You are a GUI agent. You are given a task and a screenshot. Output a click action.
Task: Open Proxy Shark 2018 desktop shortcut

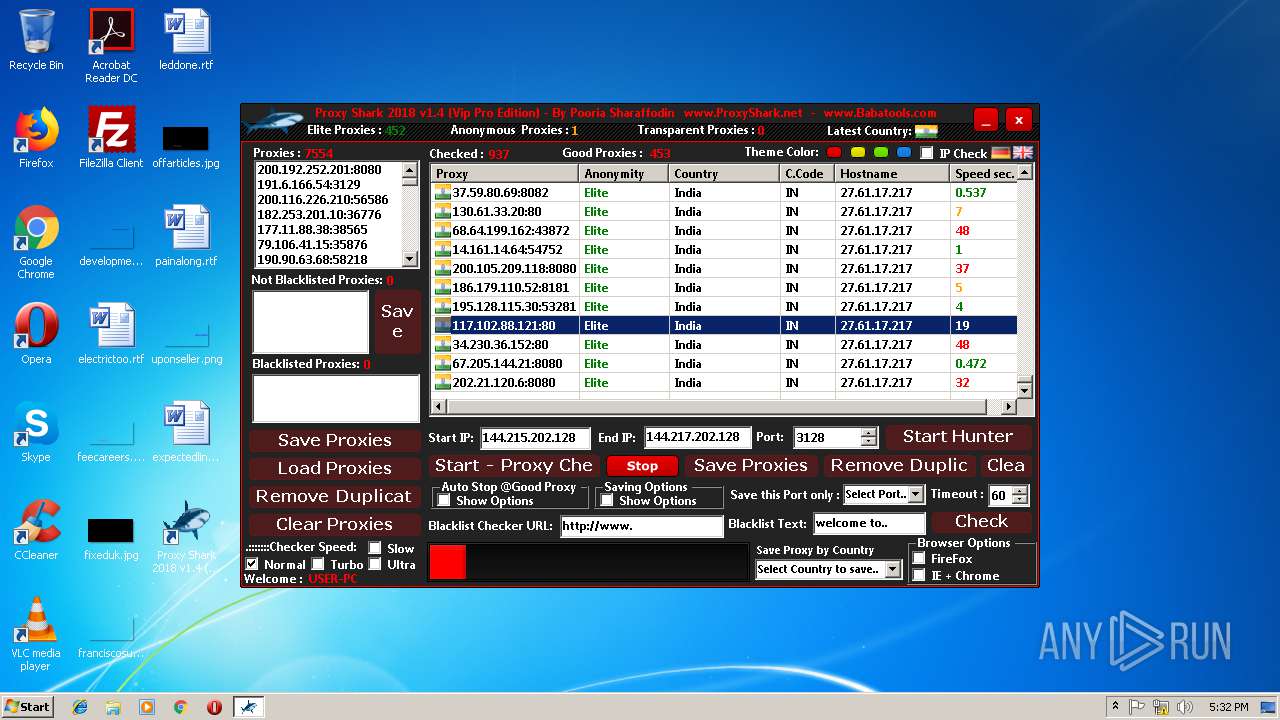coord(186,536)
